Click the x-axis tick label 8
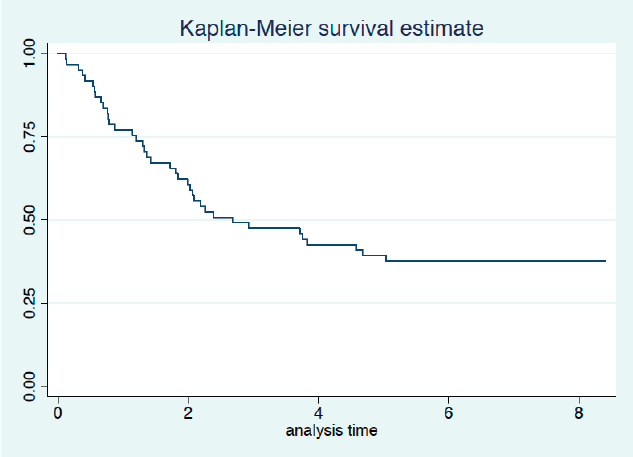633x457 pixels. pyautogui.click(x=578, y=414)
